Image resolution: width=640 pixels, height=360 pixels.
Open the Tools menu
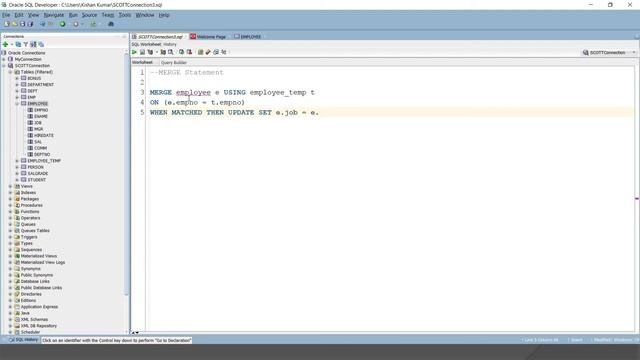point(125,15)
